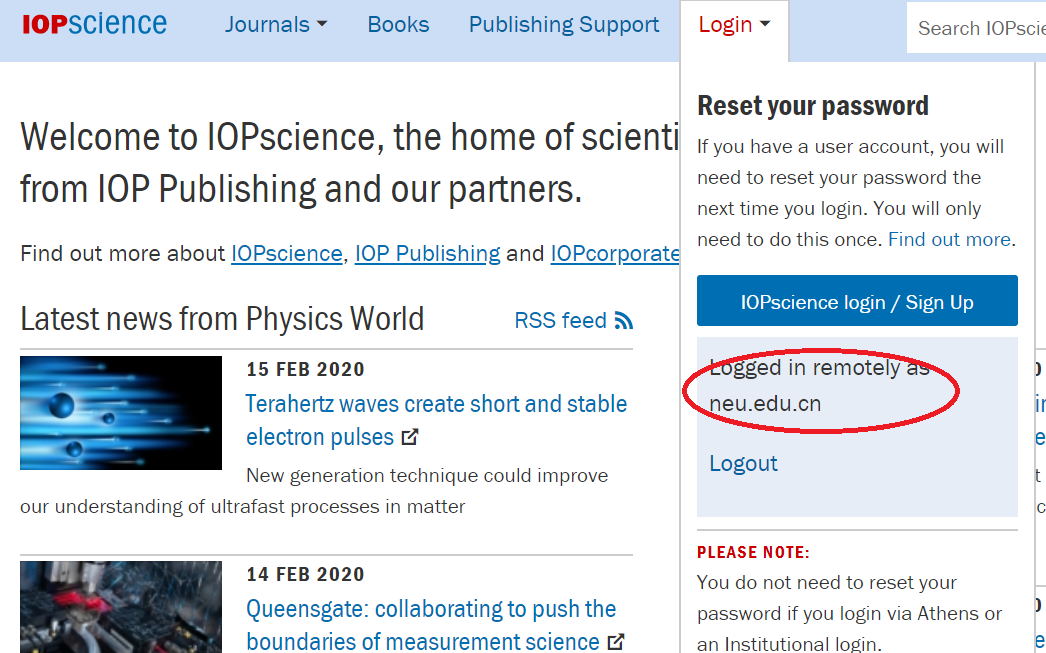Open the Books menu item

[398, 25]
